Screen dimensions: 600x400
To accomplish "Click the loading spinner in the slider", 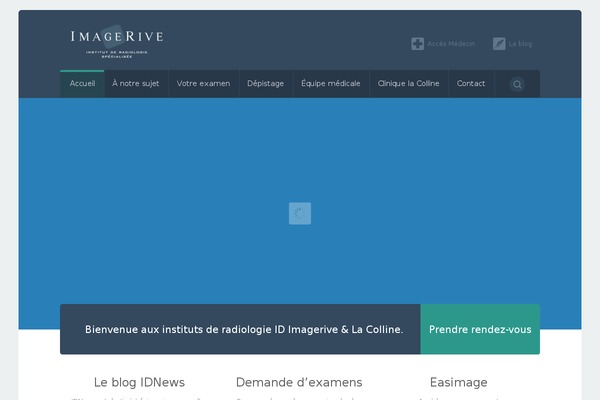I will coord(300,213).
